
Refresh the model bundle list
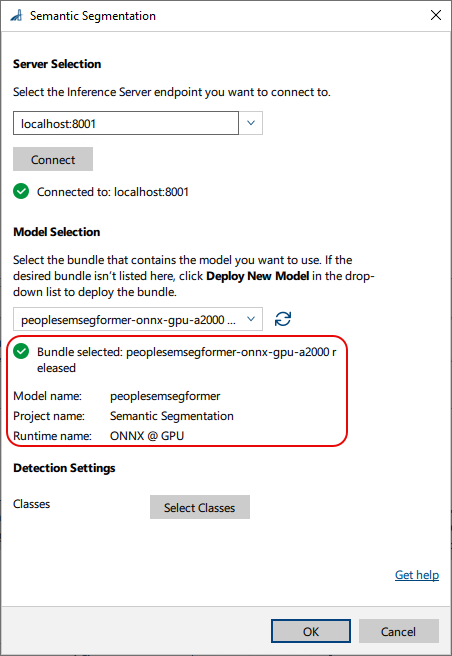(x=283, y=319)
